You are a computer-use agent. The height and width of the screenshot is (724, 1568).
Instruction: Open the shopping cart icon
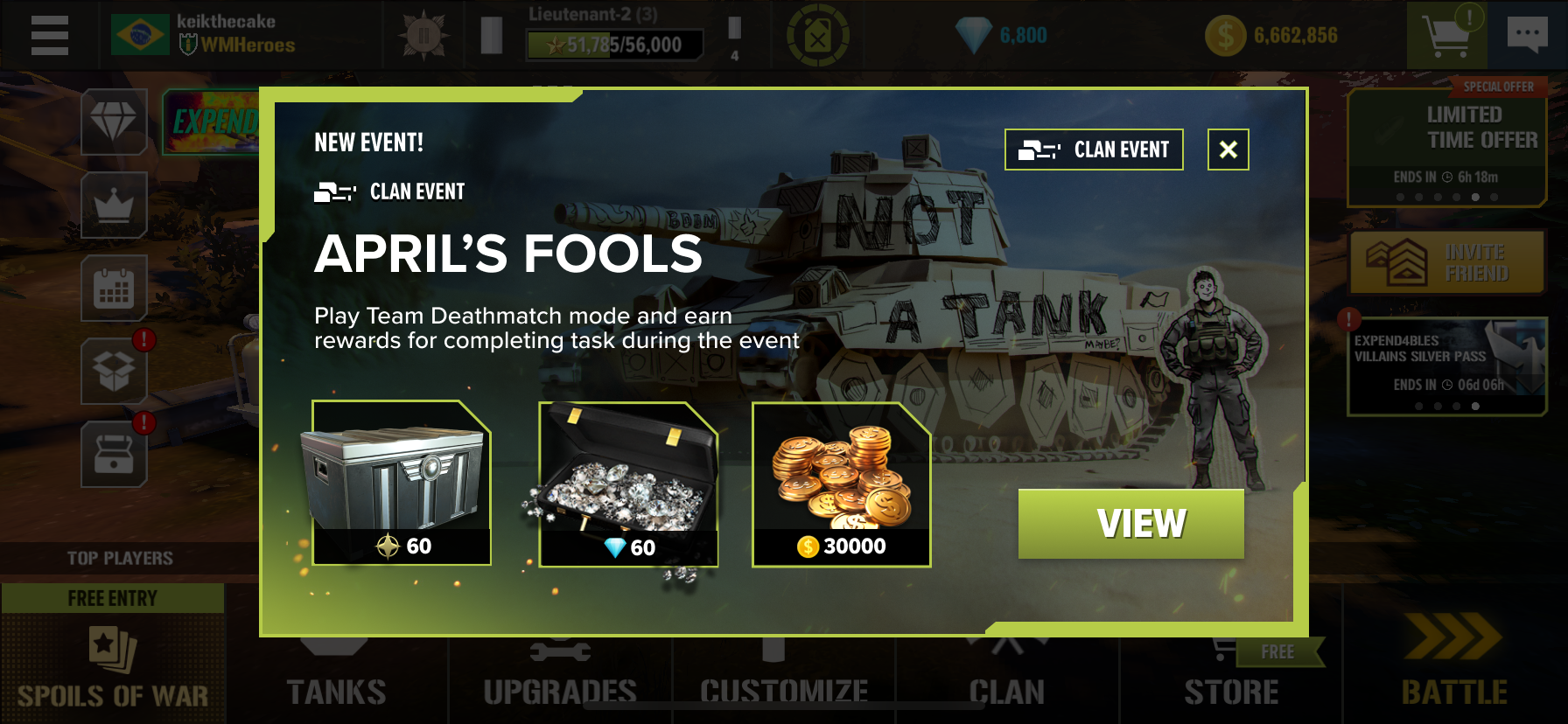click(1446, 36)
